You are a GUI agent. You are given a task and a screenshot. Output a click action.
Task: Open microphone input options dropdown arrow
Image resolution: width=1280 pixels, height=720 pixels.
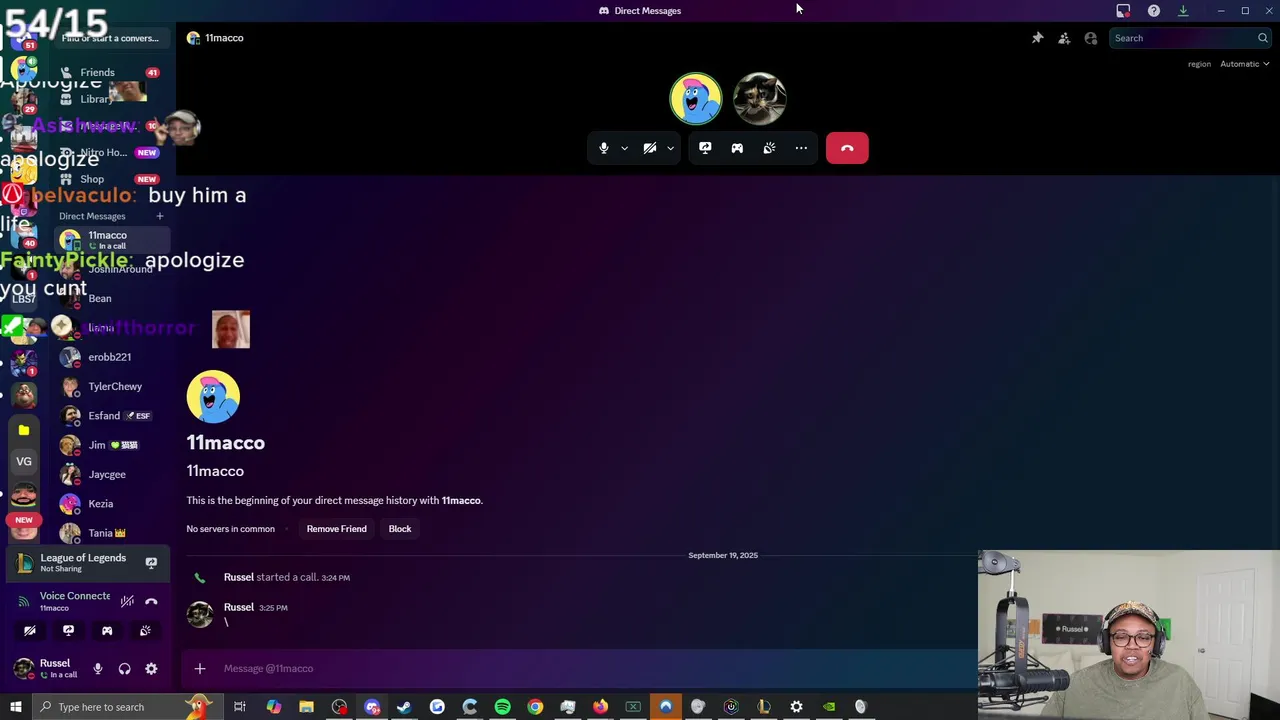pos(624,148)
